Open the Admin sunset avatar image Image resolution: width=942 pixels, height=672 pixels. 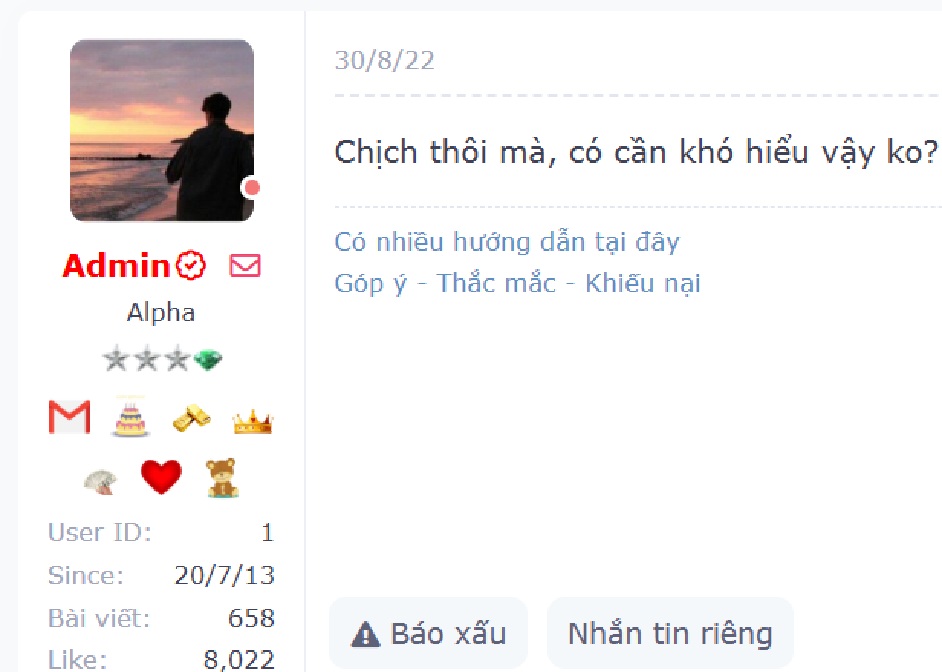tap(162, 130)
